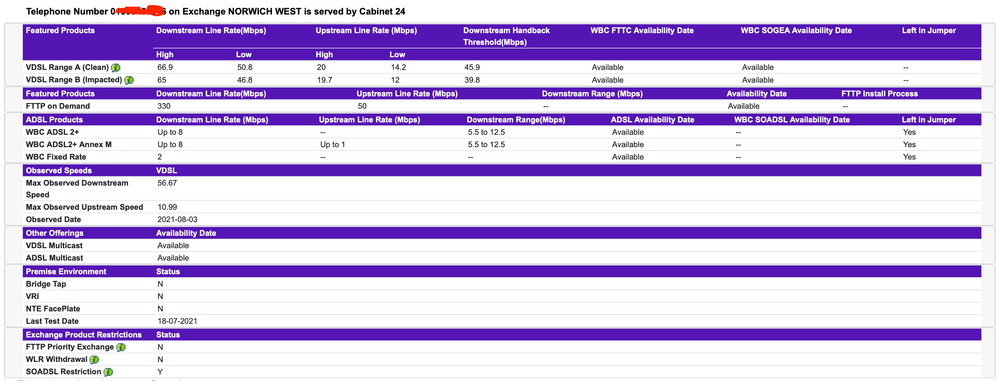The width and height of the screenshot is (999, 381).
Task: Select the 330 downstream rate for FTTP
Action: tap(164, 106)
